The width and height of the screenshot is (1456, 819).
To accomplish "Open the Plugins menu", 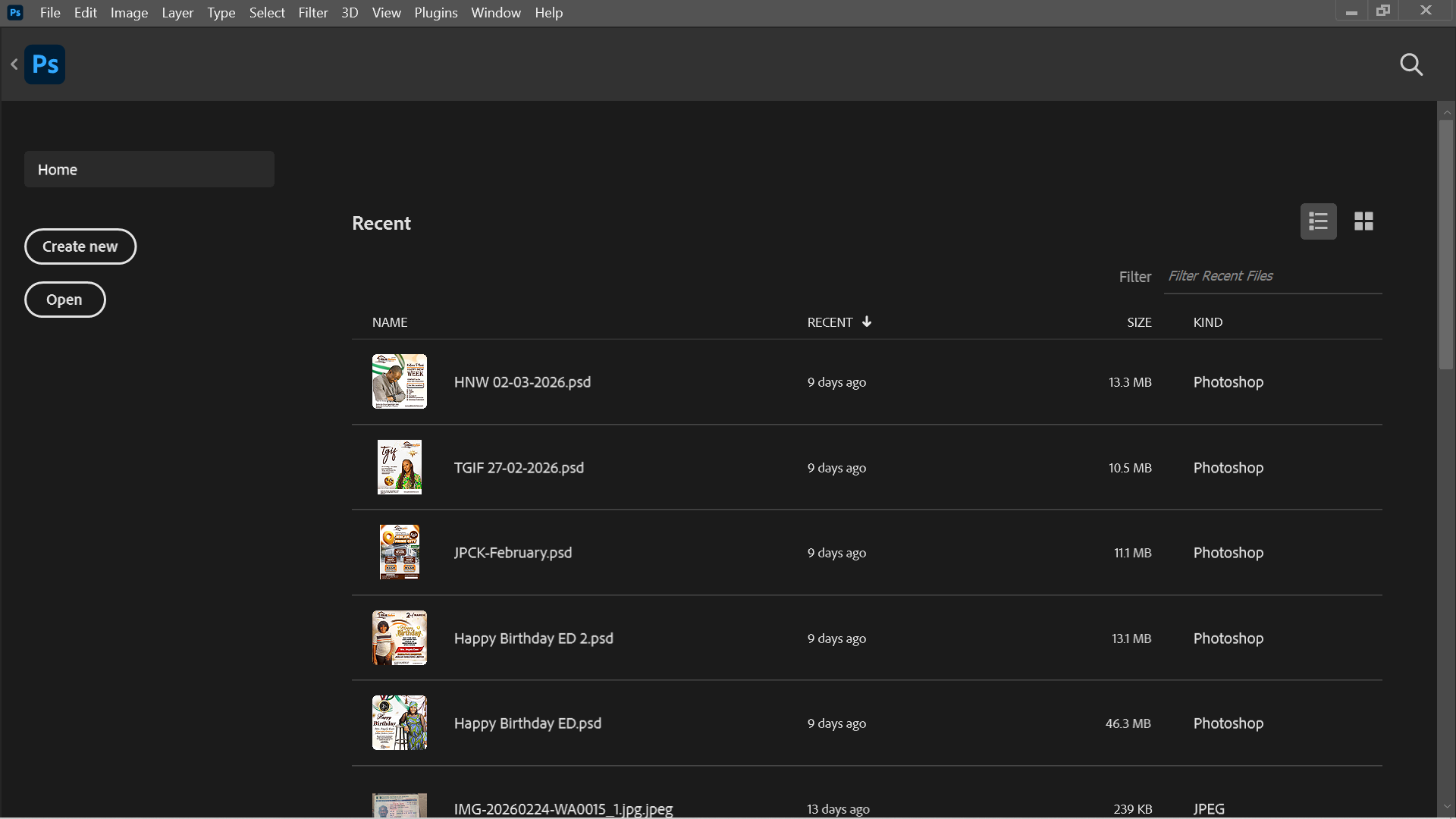I will tap(436, 13).
